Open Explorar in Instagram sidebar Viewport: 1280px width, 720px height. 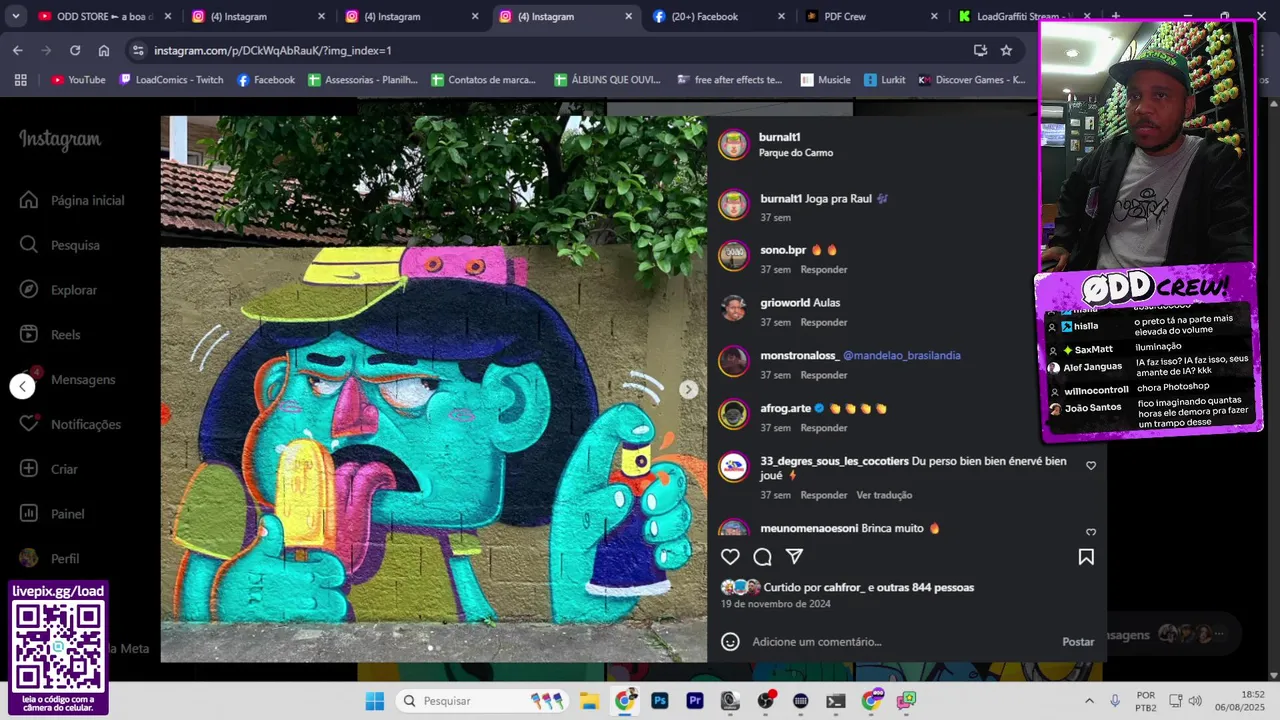(58, 290)
